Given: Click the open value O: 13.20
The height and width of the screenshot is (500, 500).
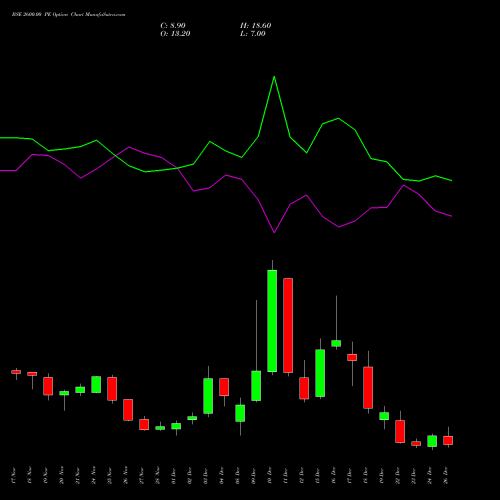Looking at the screenshot, I should click(x=175, y=34).
